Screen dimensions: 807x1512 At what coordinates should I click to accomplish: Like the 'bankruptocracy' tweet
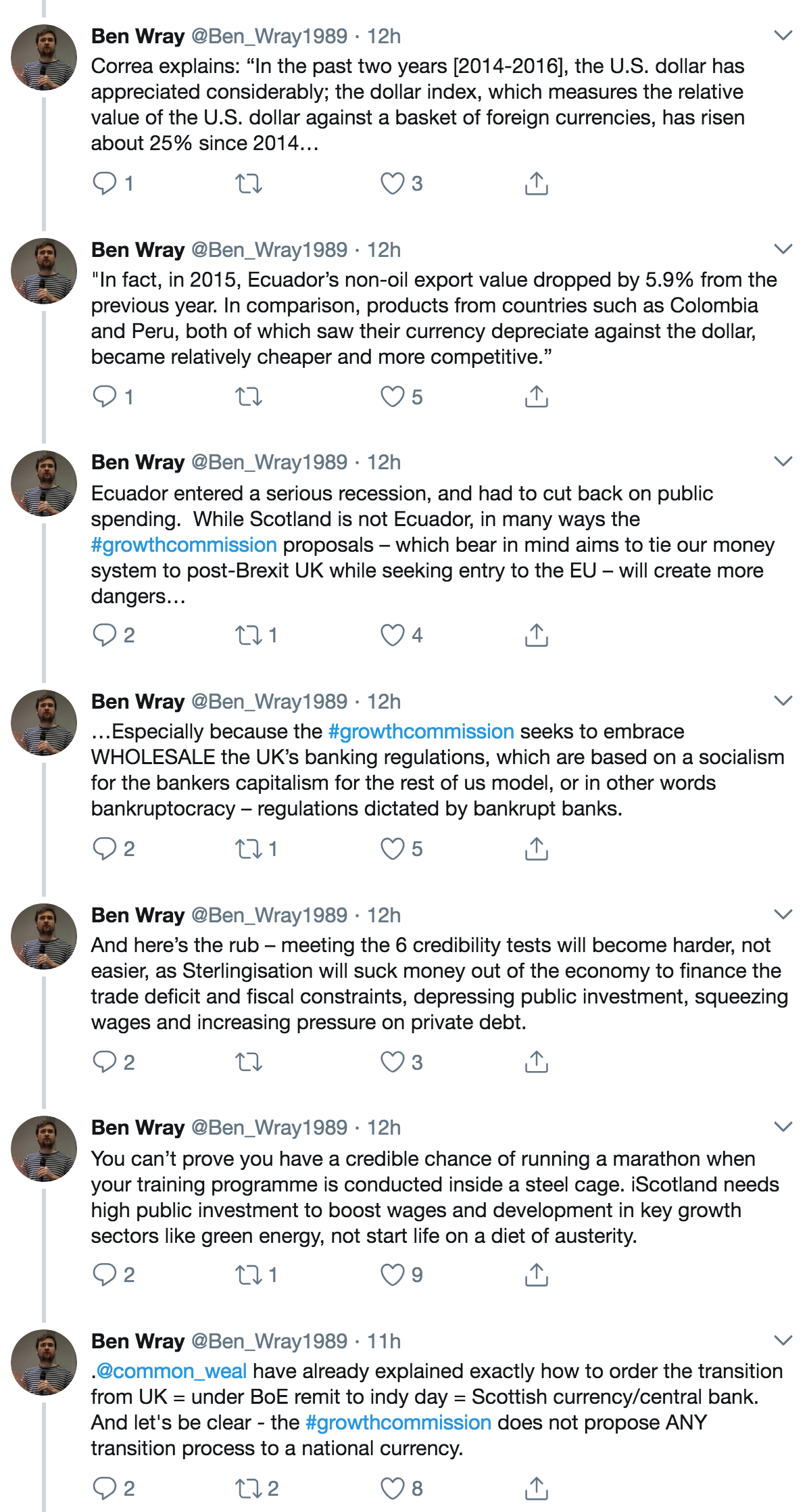pyautogui.click(x=393, y=849)
